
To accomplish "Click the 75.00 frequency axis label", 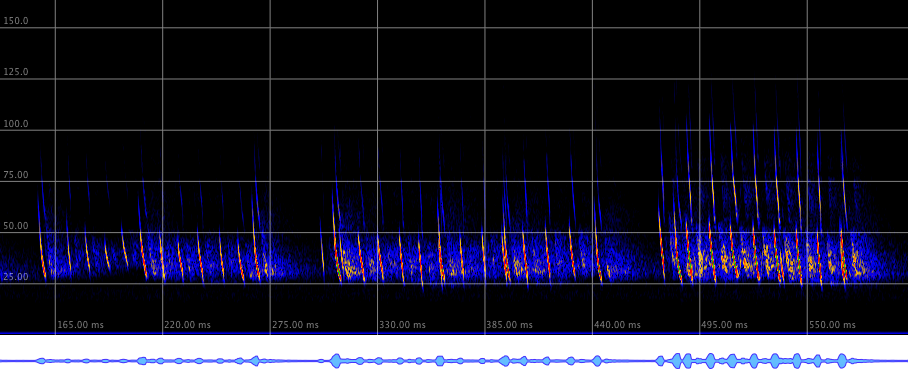I will (16, 174).
